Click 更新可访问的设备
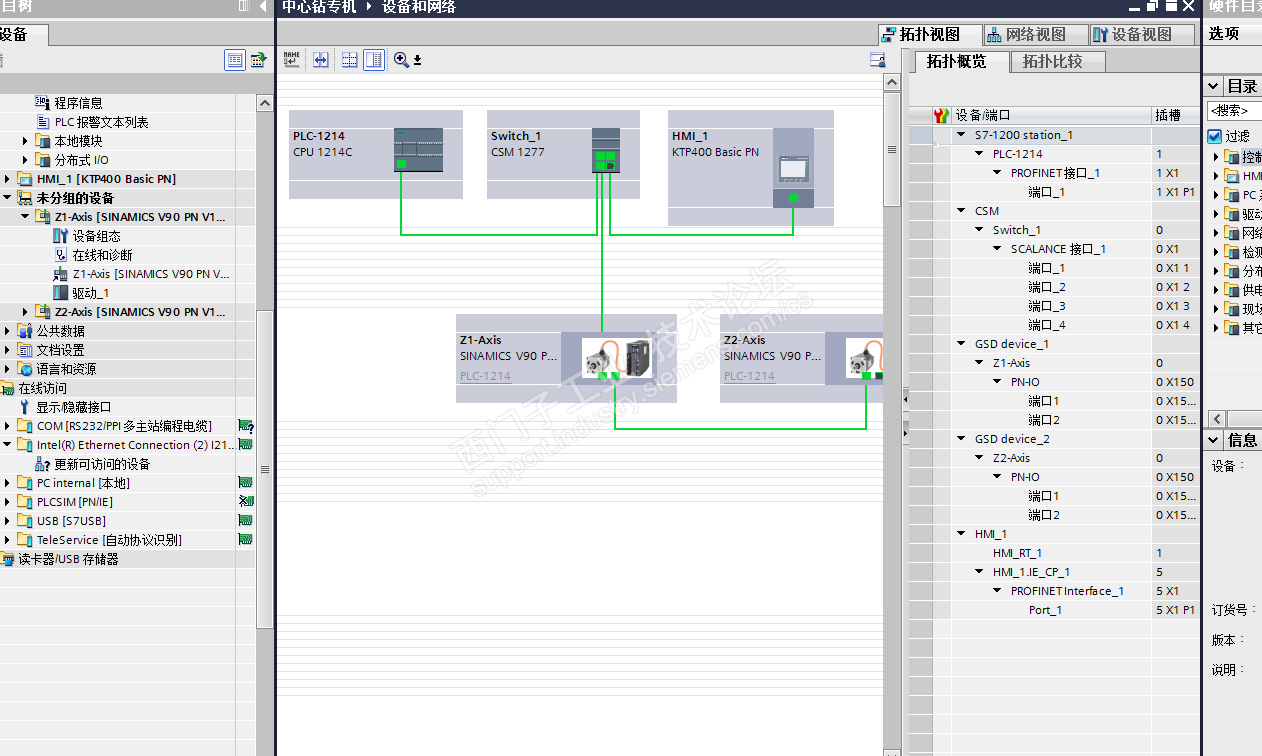The image size is (1262, 756). click(102, 464)
